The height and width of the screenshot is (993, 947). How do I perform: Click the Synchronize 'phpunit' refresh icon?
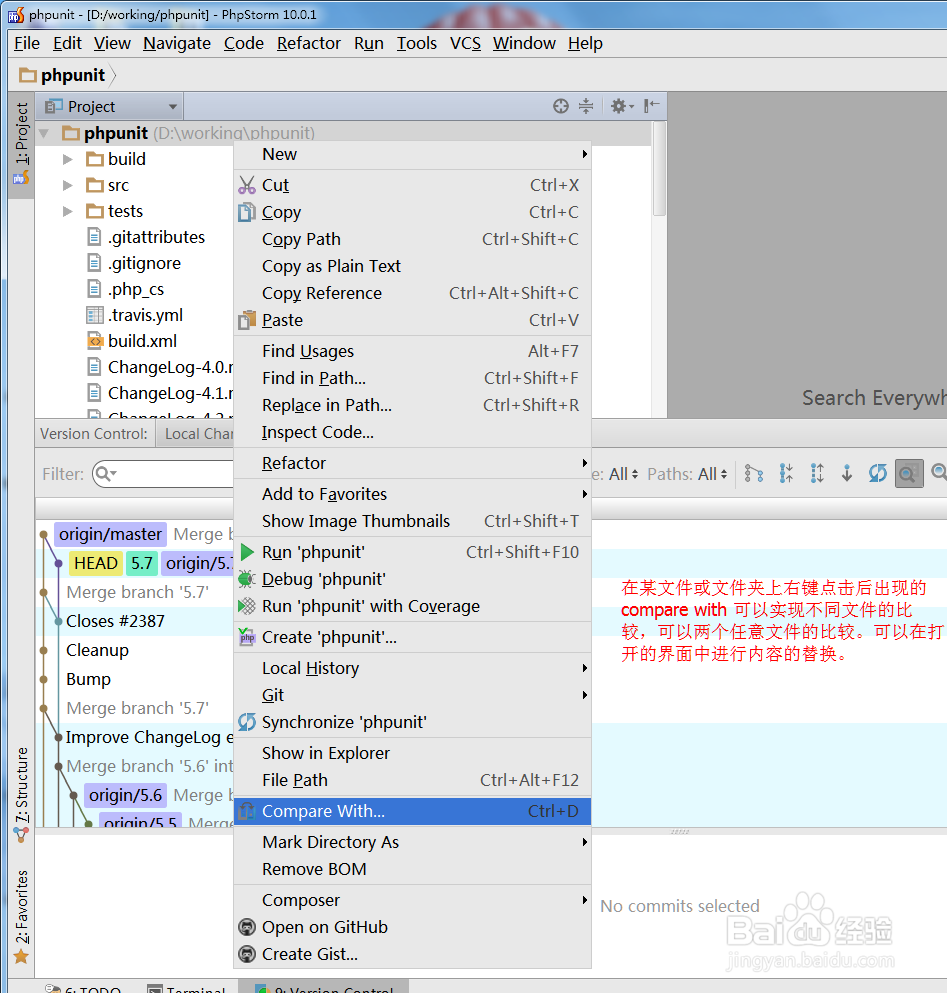click(247, 722)
